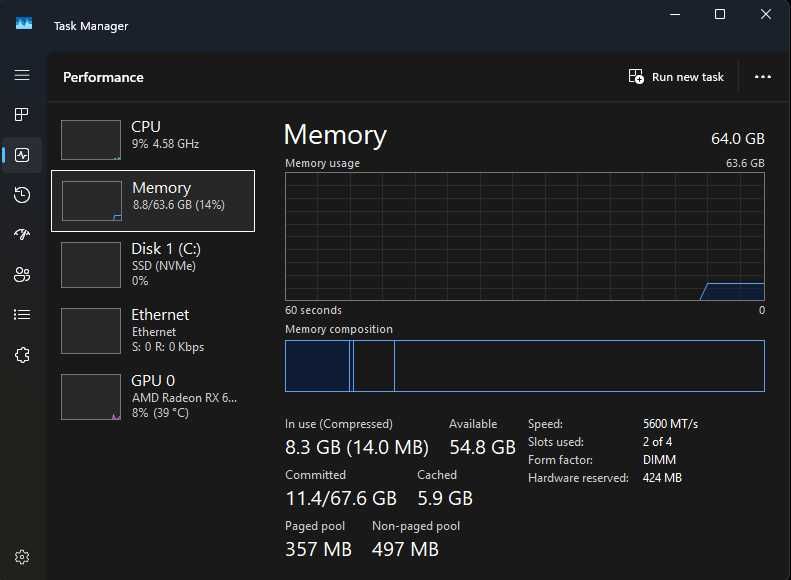Switch to the Users page

click(x=22, y=275)
